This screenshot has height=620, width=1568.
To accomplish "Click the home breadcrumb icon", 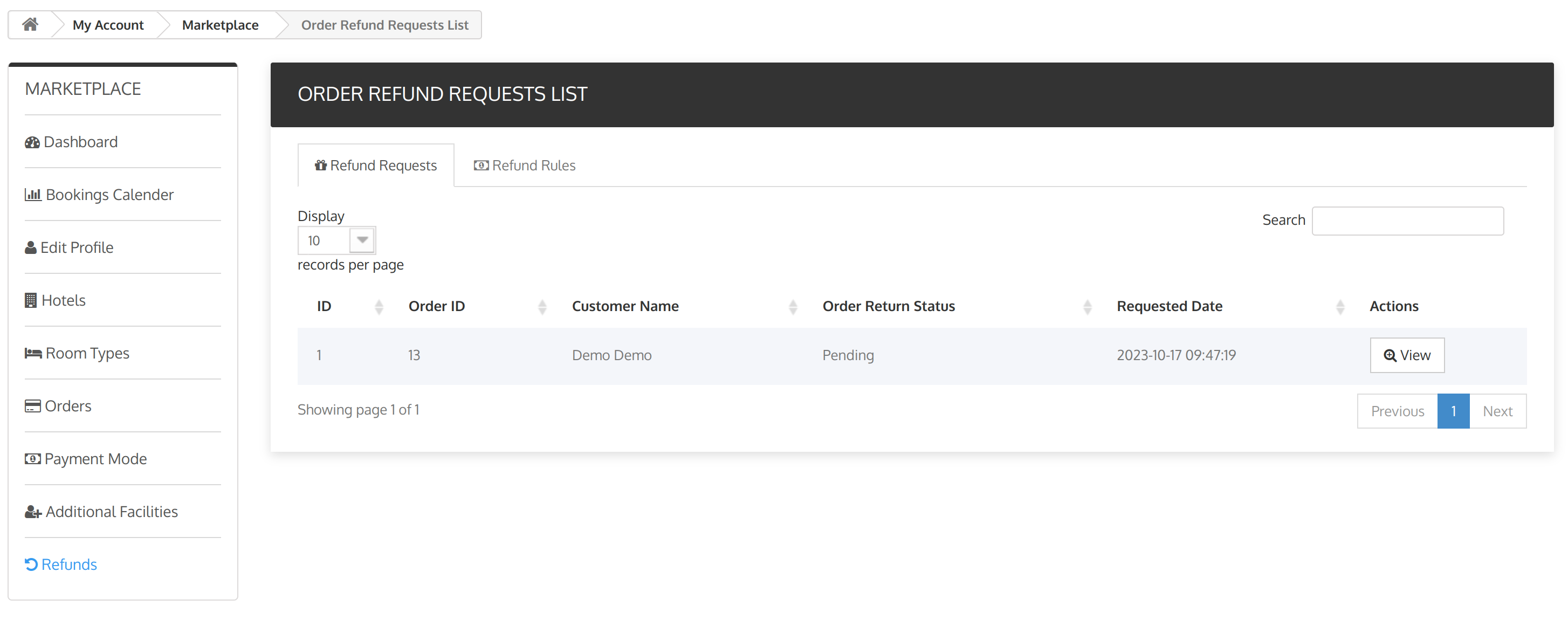I will [29, 24].
